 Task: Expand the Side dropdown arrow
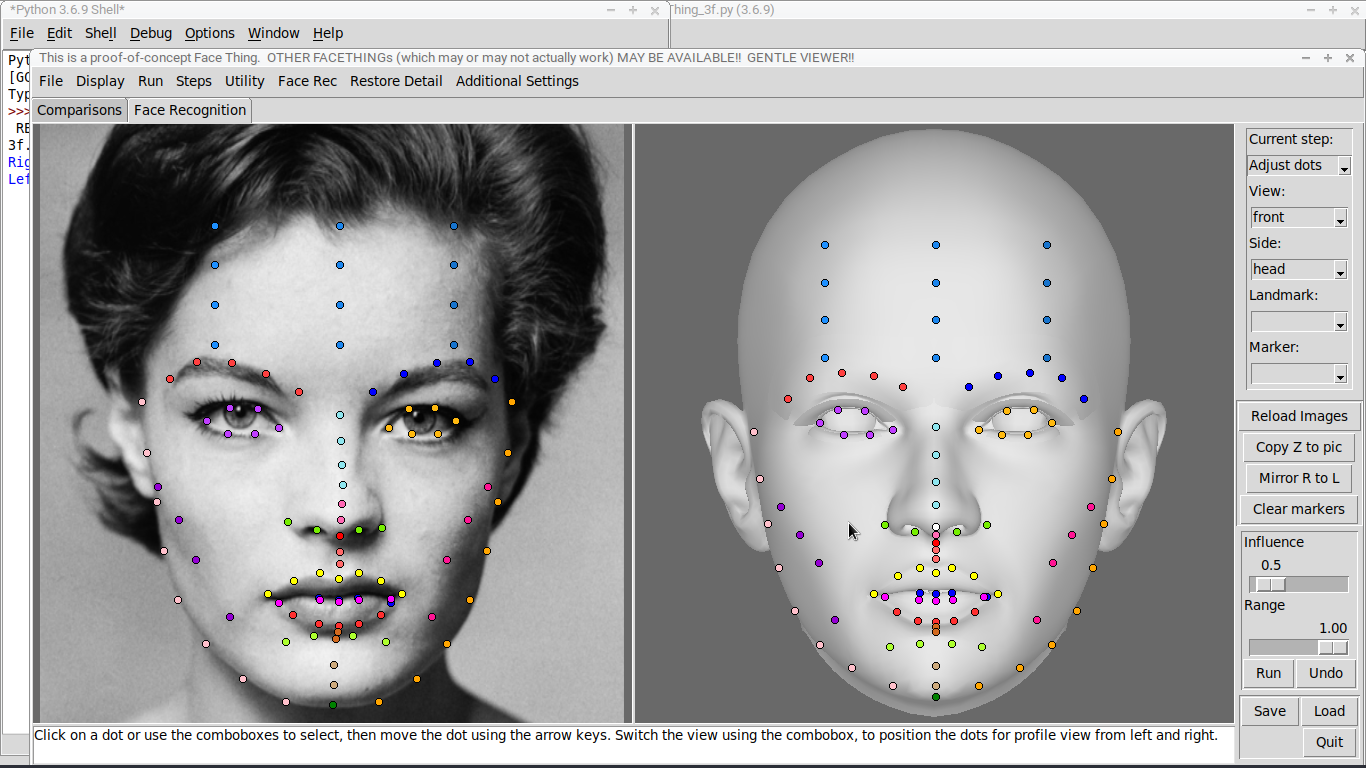pyautogui.click(x=1341, y=270)
